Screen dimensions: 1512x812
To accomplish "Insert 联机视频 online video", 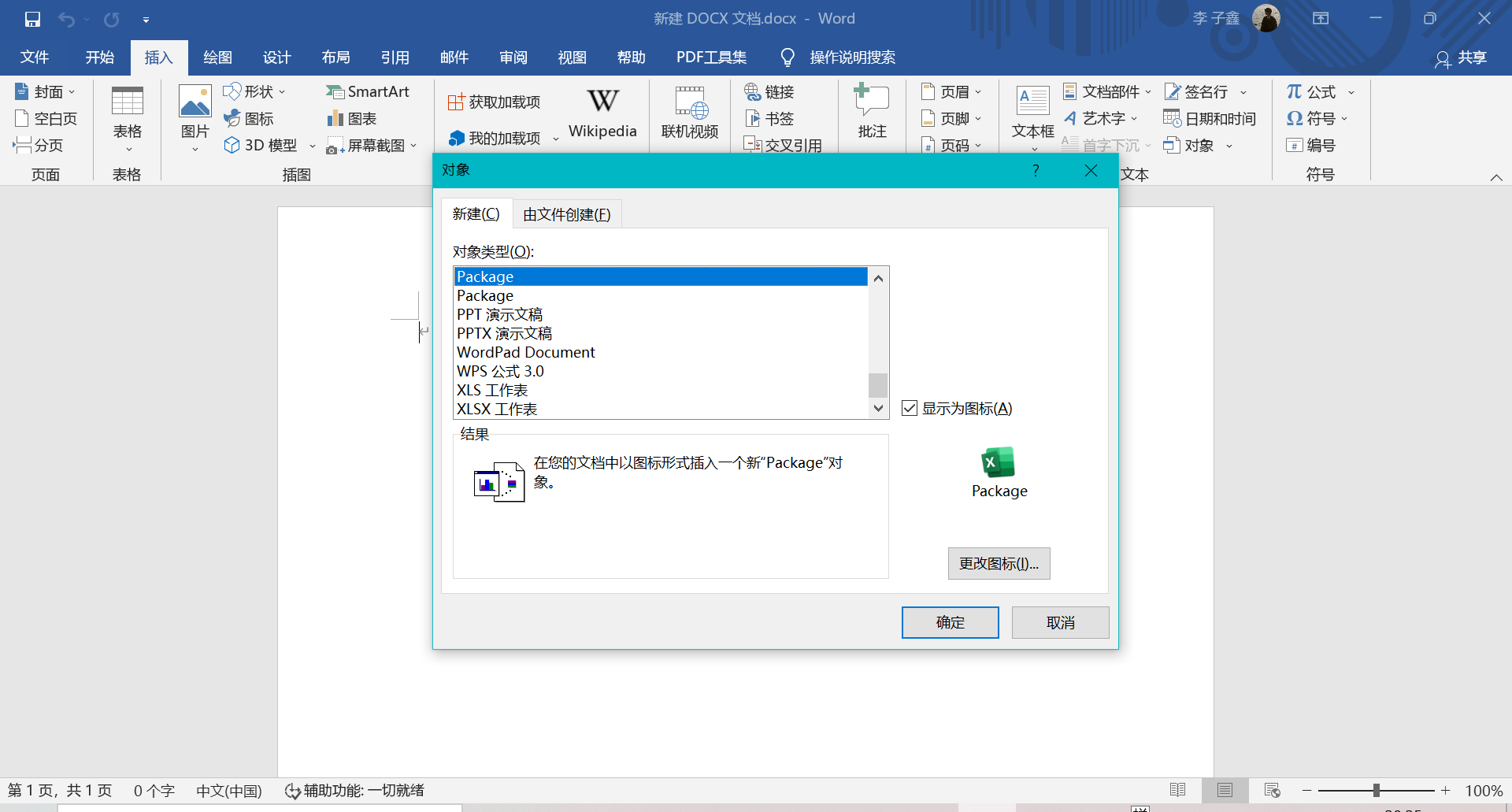I will tap(690, 114).
